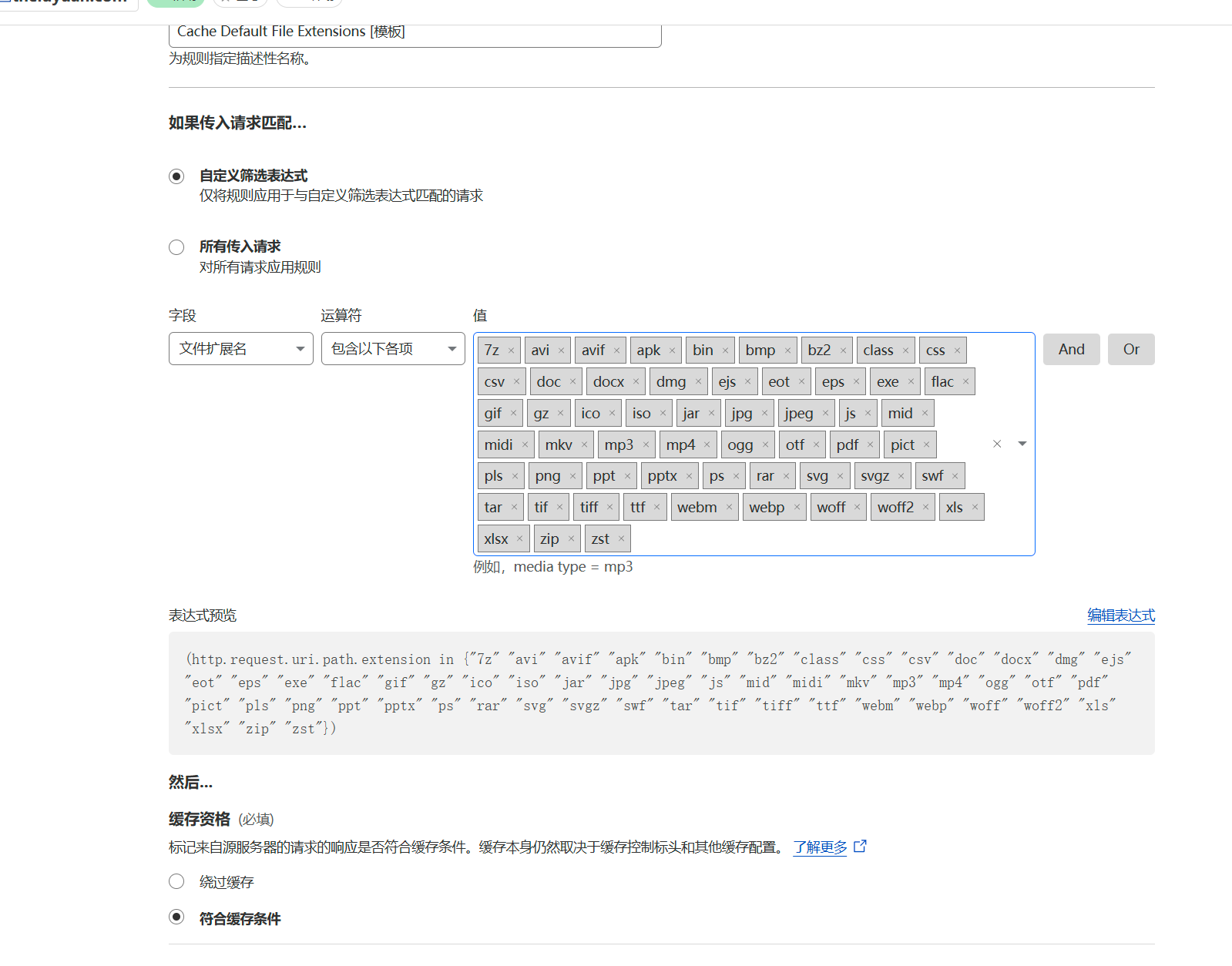Select the 所有传入请求 radio option
Screen dimensions: 1232x966
[x=176, y=247]
